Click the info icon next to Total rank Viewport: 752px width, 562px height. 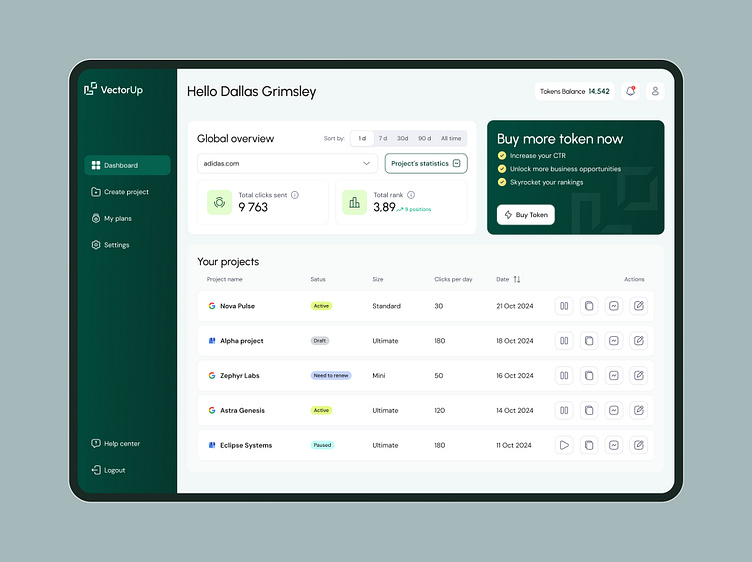coord(411,195)
